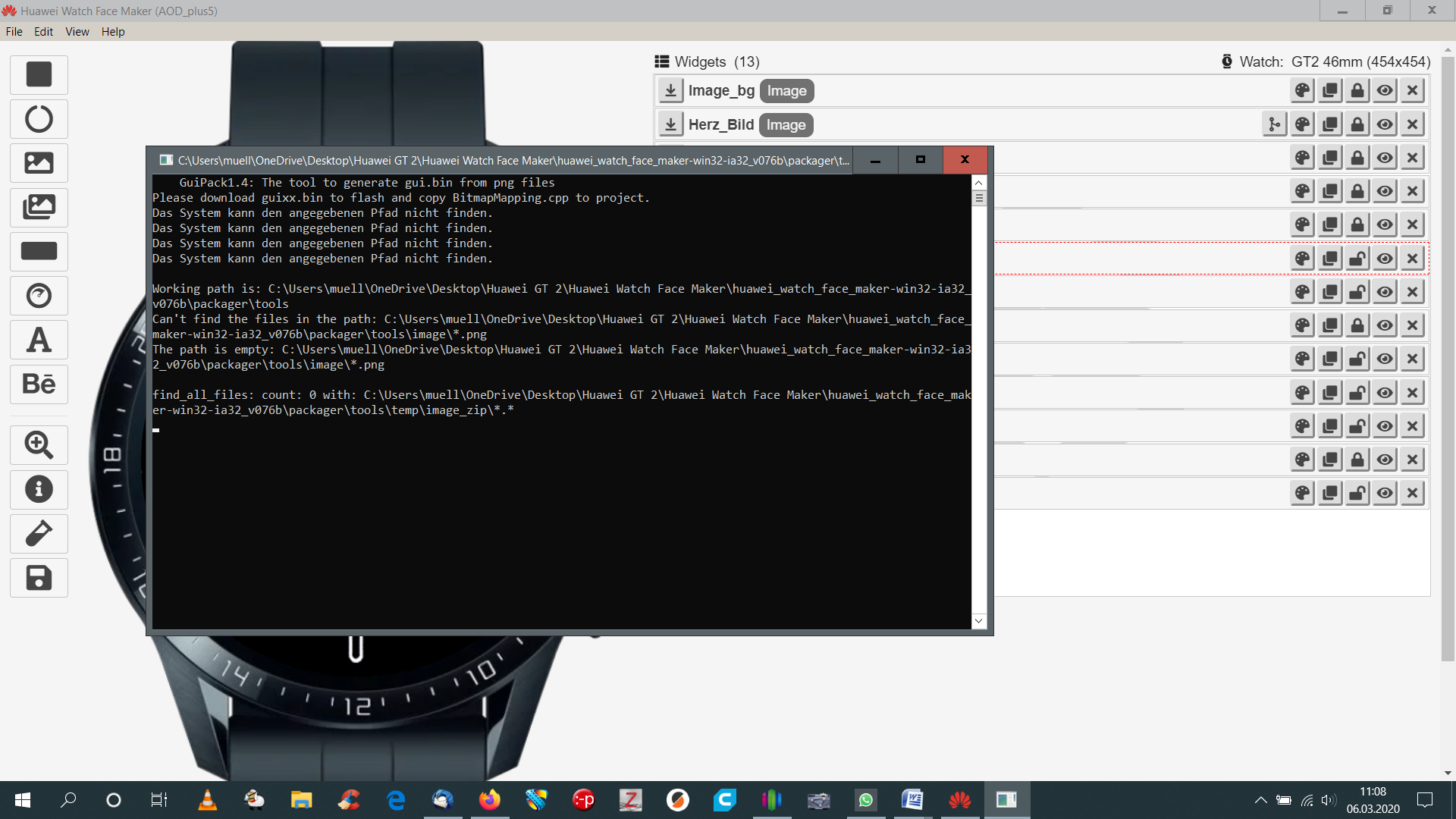Open the View menu
Screen dimensions: 1456x819
(x=77, y=31)
